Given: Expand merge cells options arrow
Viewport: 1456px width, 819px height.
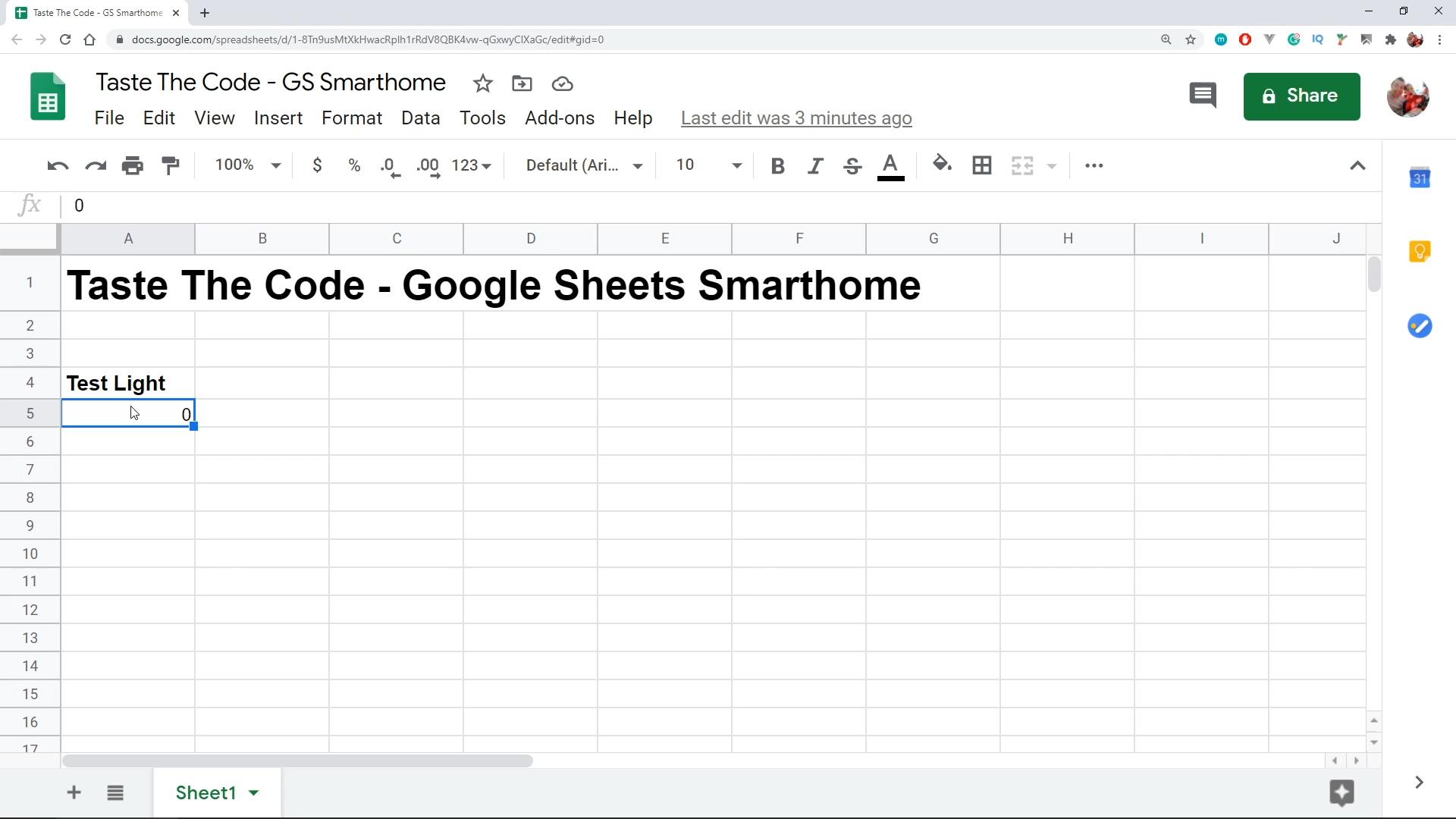Looking at the screenshot, I should coord(1052,166).
